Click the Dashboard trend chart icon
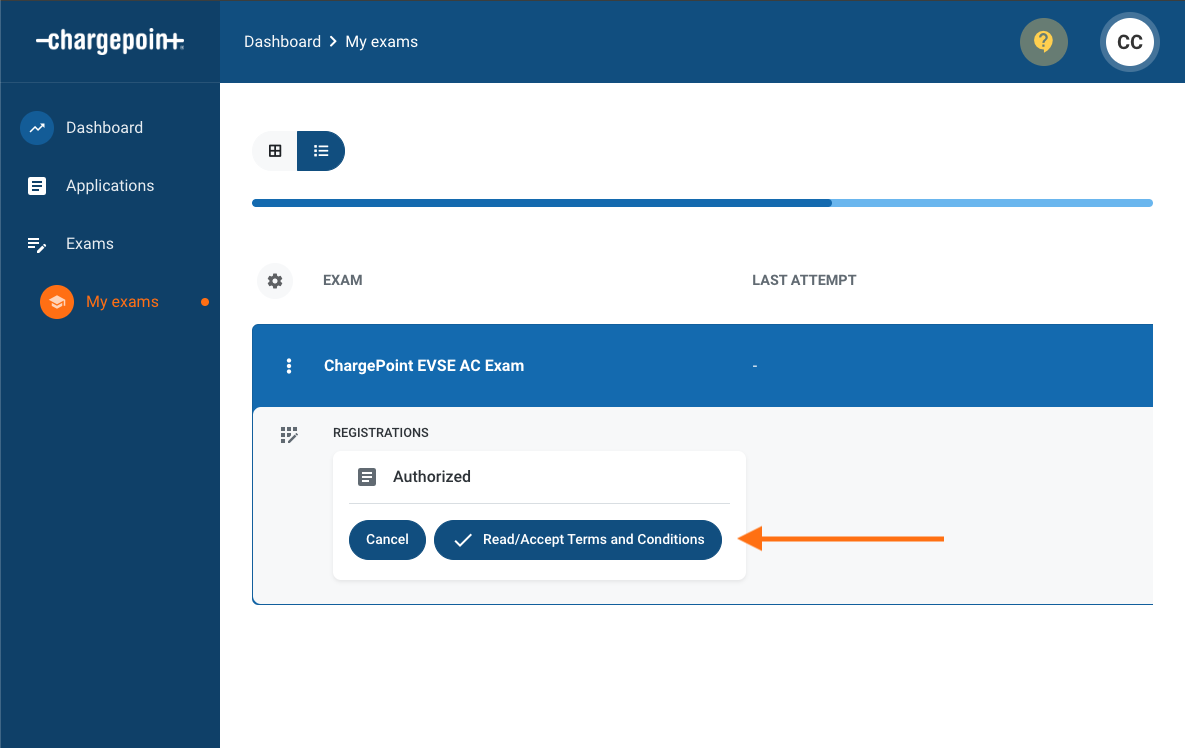The image size is (1185, 748). (37, 128)
